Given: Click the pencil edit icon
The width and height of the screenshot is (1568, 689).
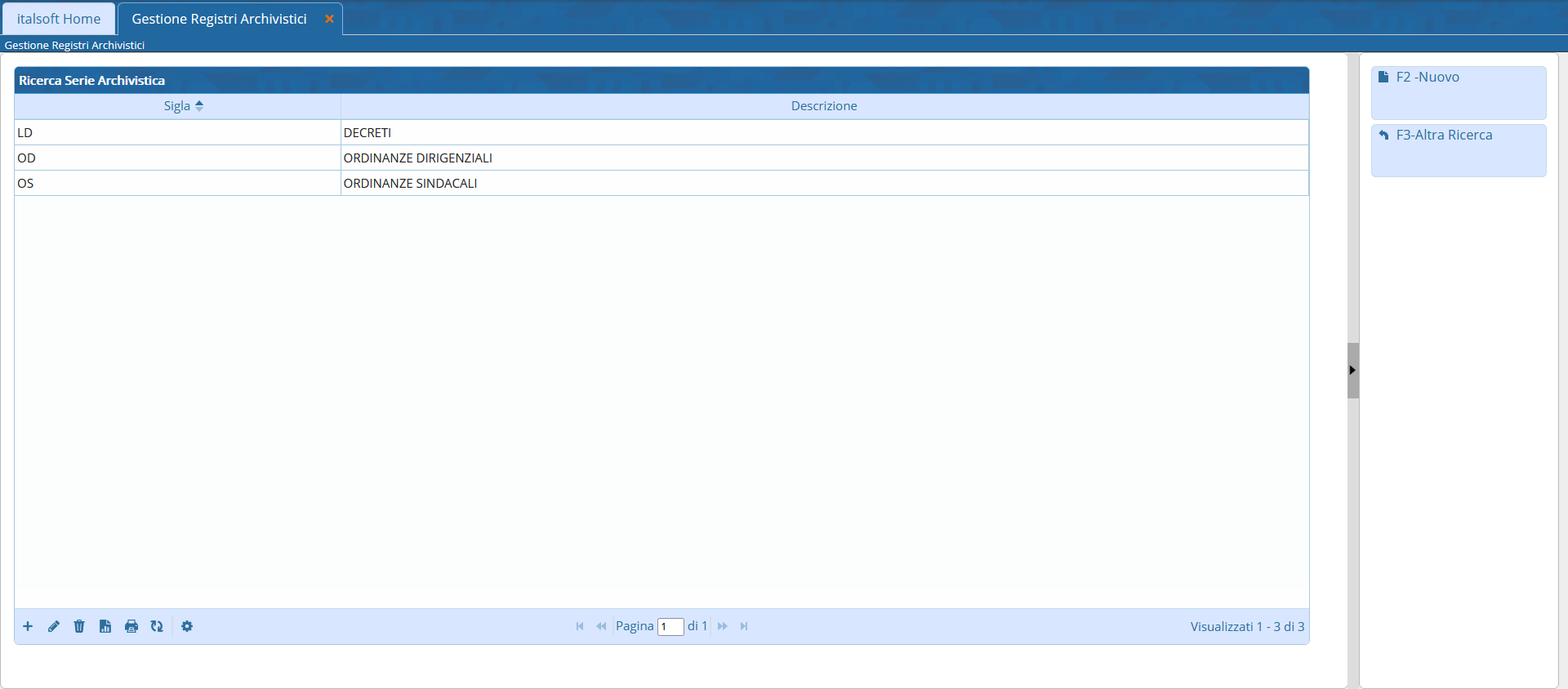Looking at the screenshot, I should tap(54, 626).
